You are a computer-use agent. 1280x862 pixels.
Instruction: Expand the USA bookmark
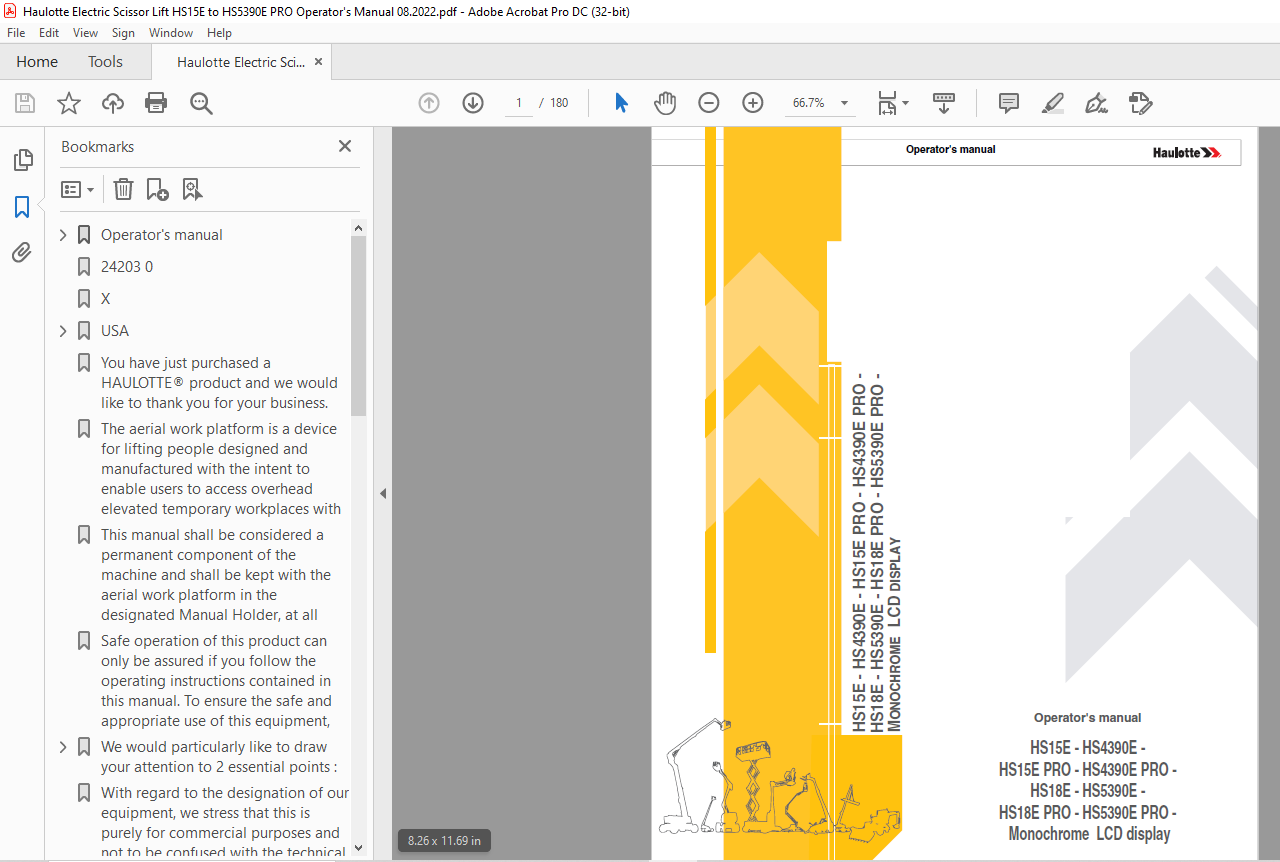(x=63, y=331)
